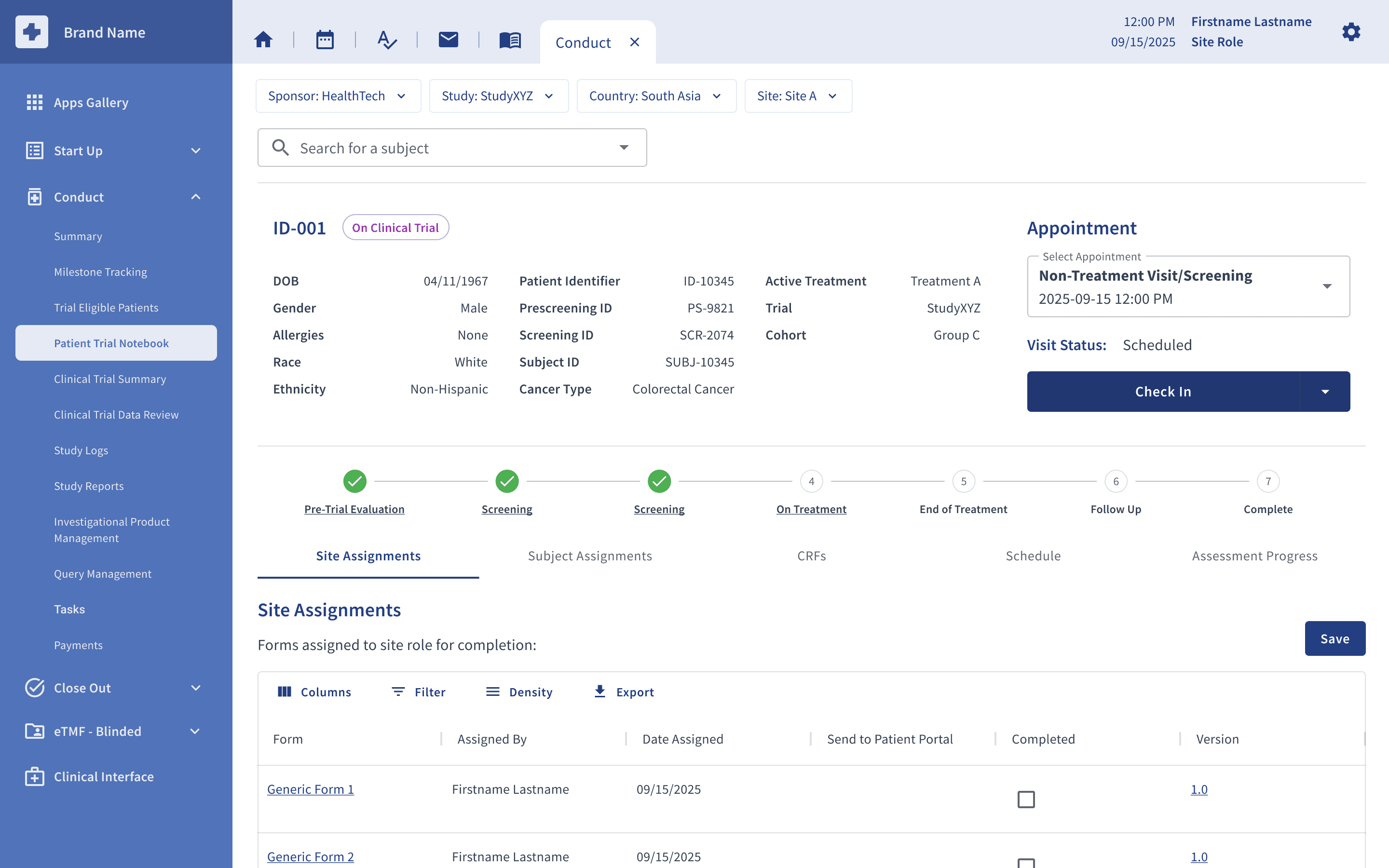Image resolution: width=1389 pixels, height=868 pixels.
Task: Expand the Sponsor: HealthTech dropdown
Action: 338,96
